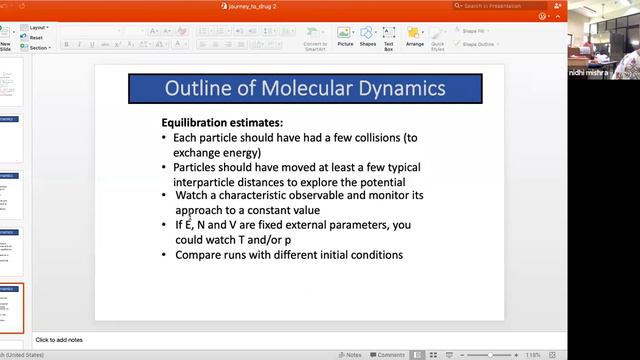Click Quick Styles in the ribbon
Screen dimensions: 640x360
pos(438,39)
